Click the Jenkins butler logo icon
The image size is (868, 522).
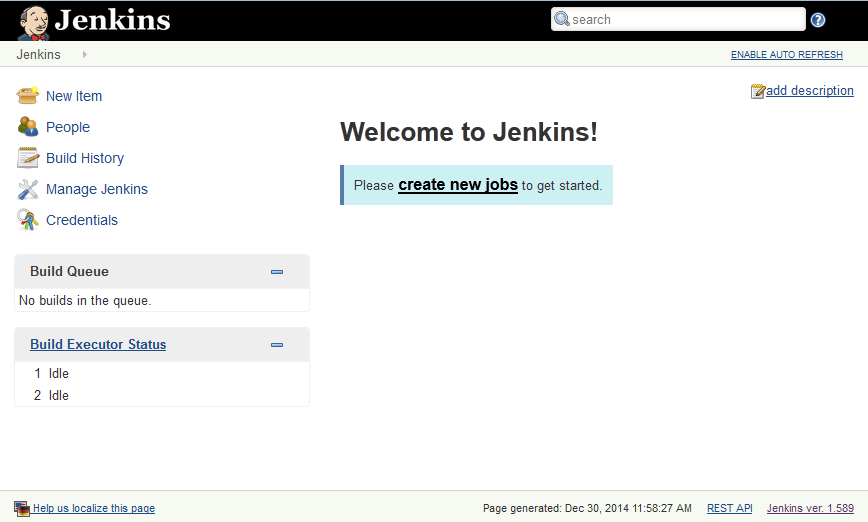[33, 23]
